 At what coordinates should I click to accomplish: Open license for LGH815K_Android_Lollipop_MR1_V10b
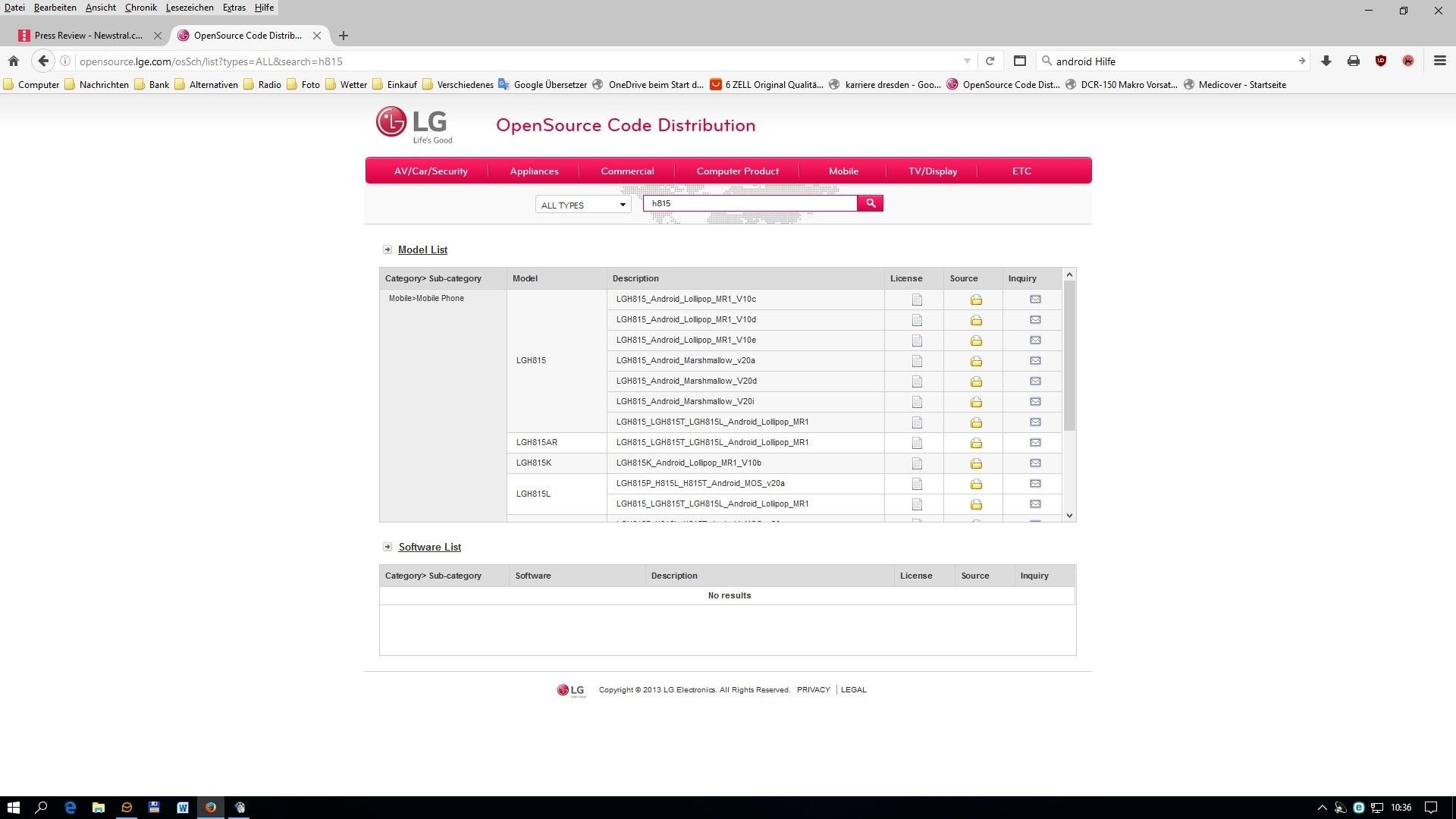[917, 463]
